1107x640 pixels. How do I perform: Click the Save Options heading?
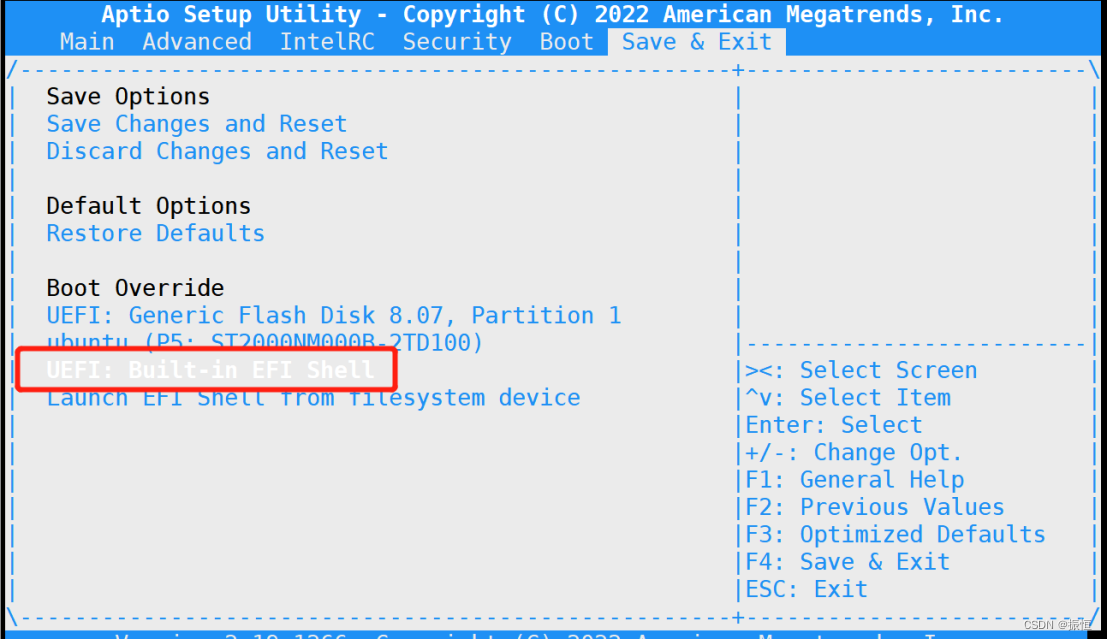128,97
